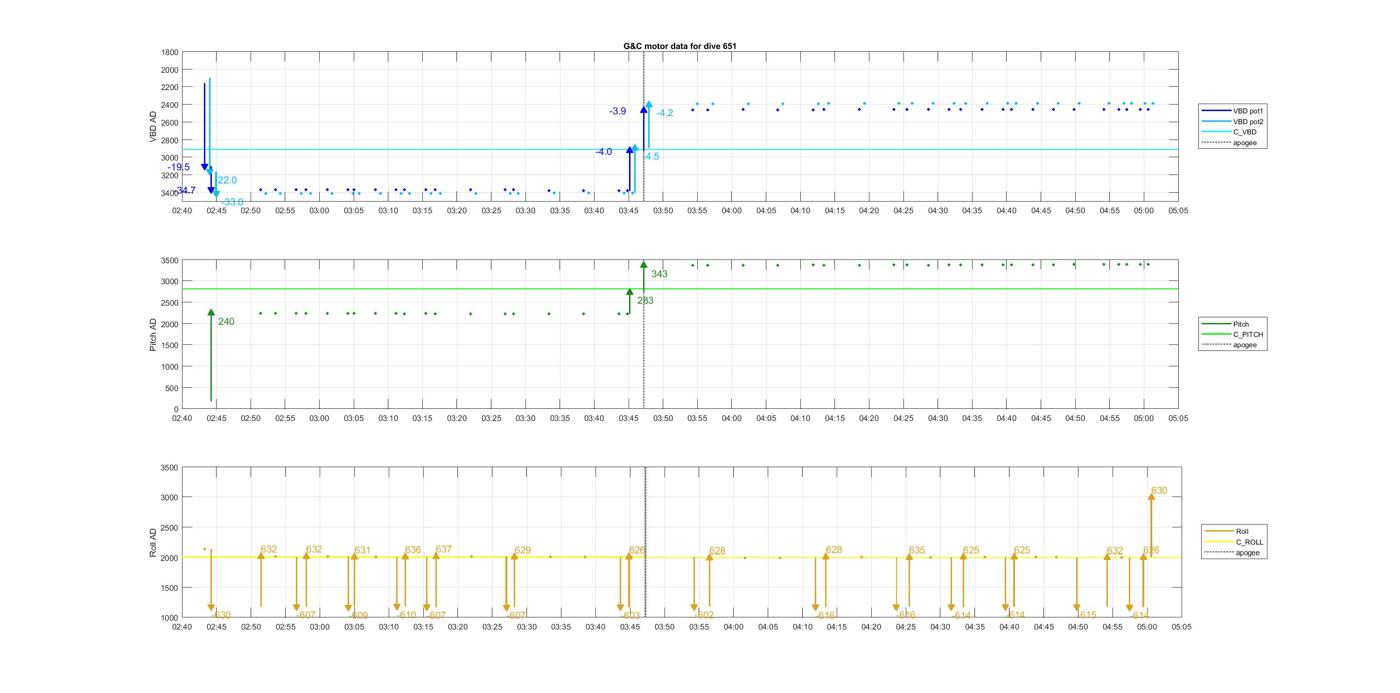
Task: Click the '1800' tick on VBD axis
Action: pos(170,52)
